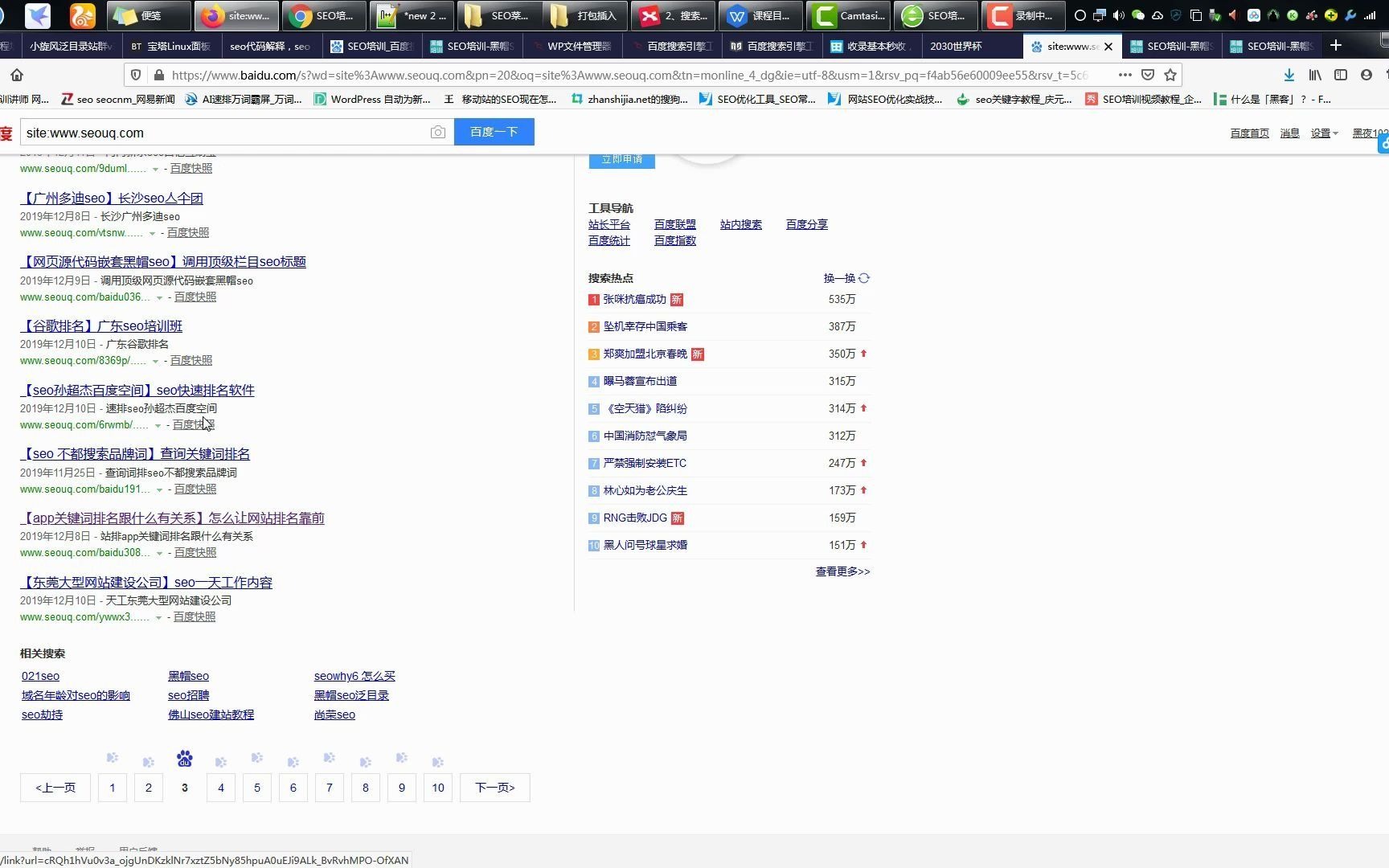This screenshot has width=1389, height=868.
Task: Open 百度首页 link at top right
Action: [1249, 133]
